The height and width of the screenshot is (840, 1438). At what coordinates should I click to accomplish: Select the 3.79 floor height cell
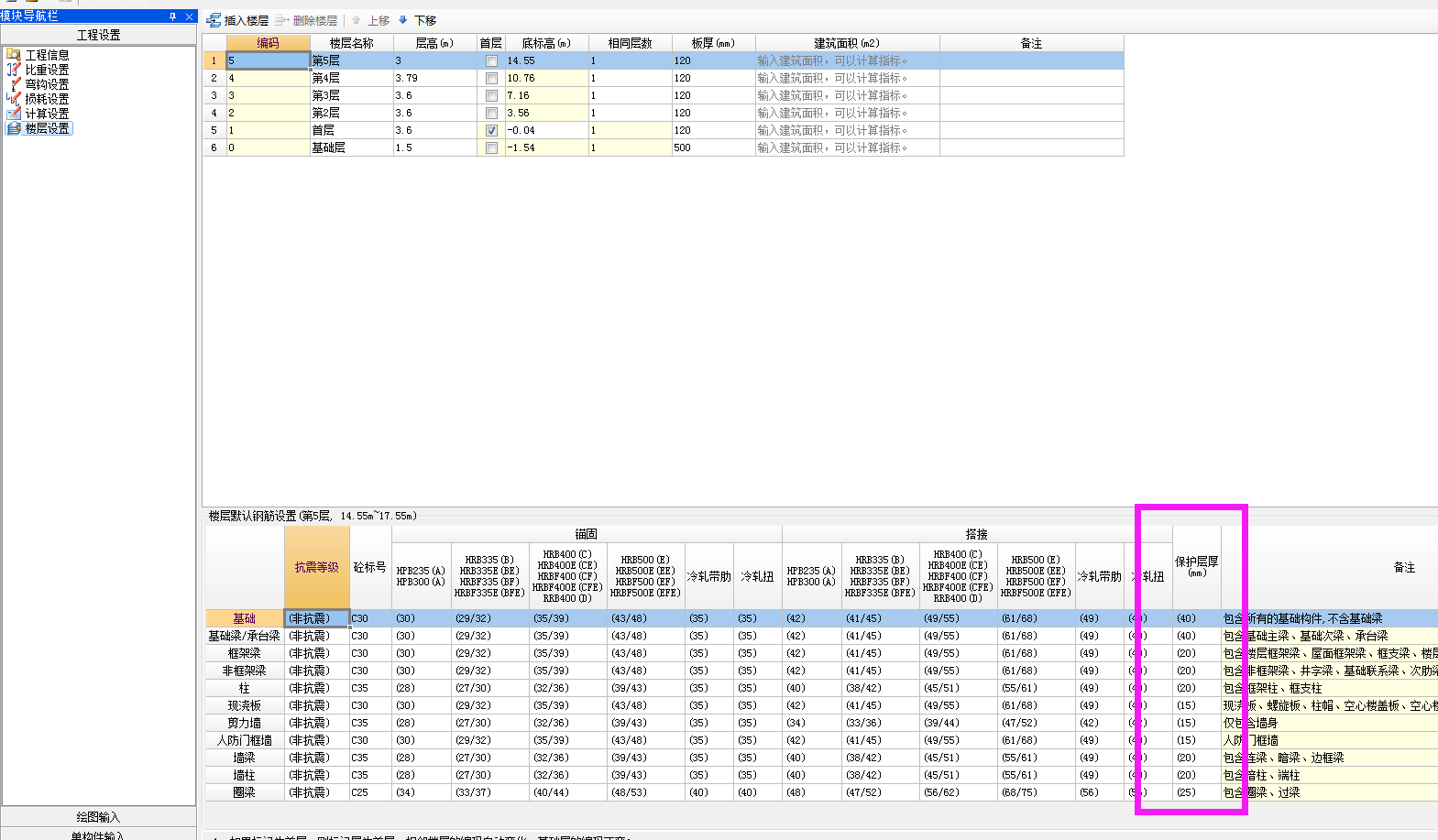pos(435,78)
